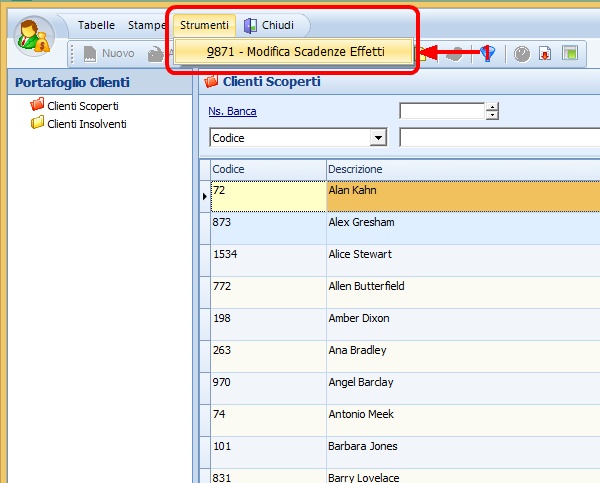Image resolution: width=600 pixels, height=483 pixels.
Task: Open the Tabelle menu
Action: point(97,25)
